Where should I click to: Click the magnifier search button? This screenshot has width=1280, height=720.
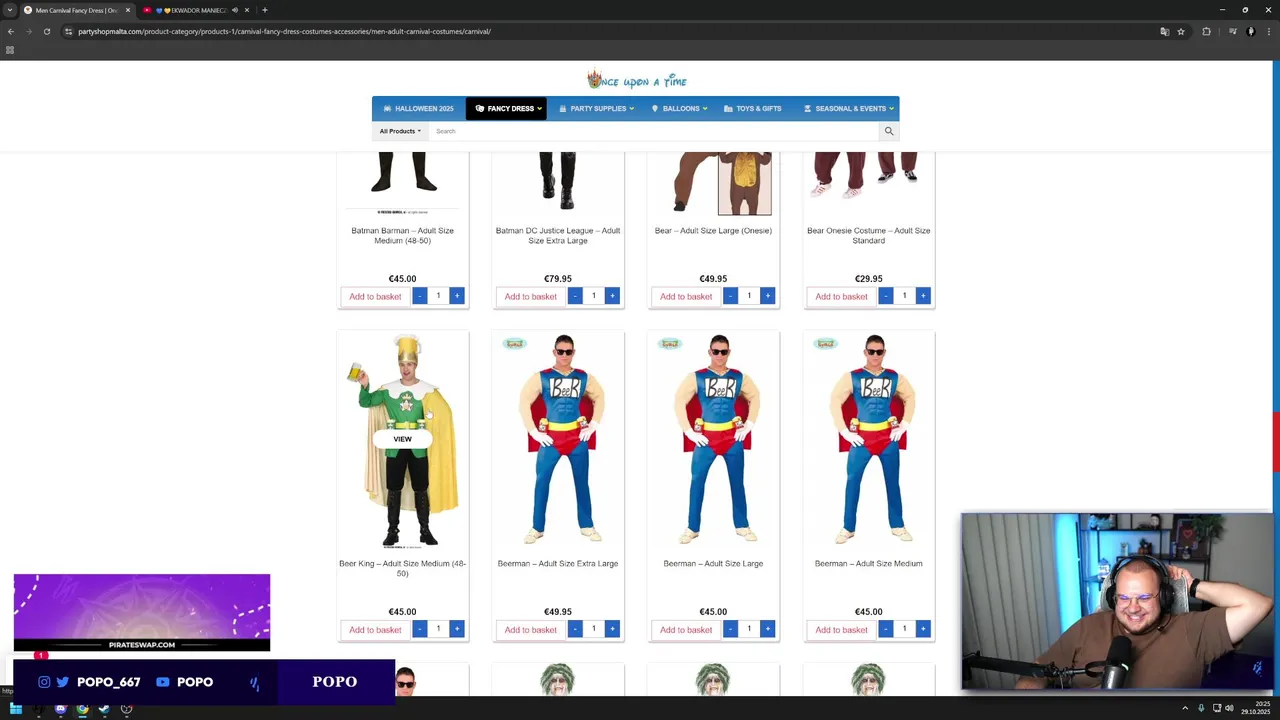888,131
